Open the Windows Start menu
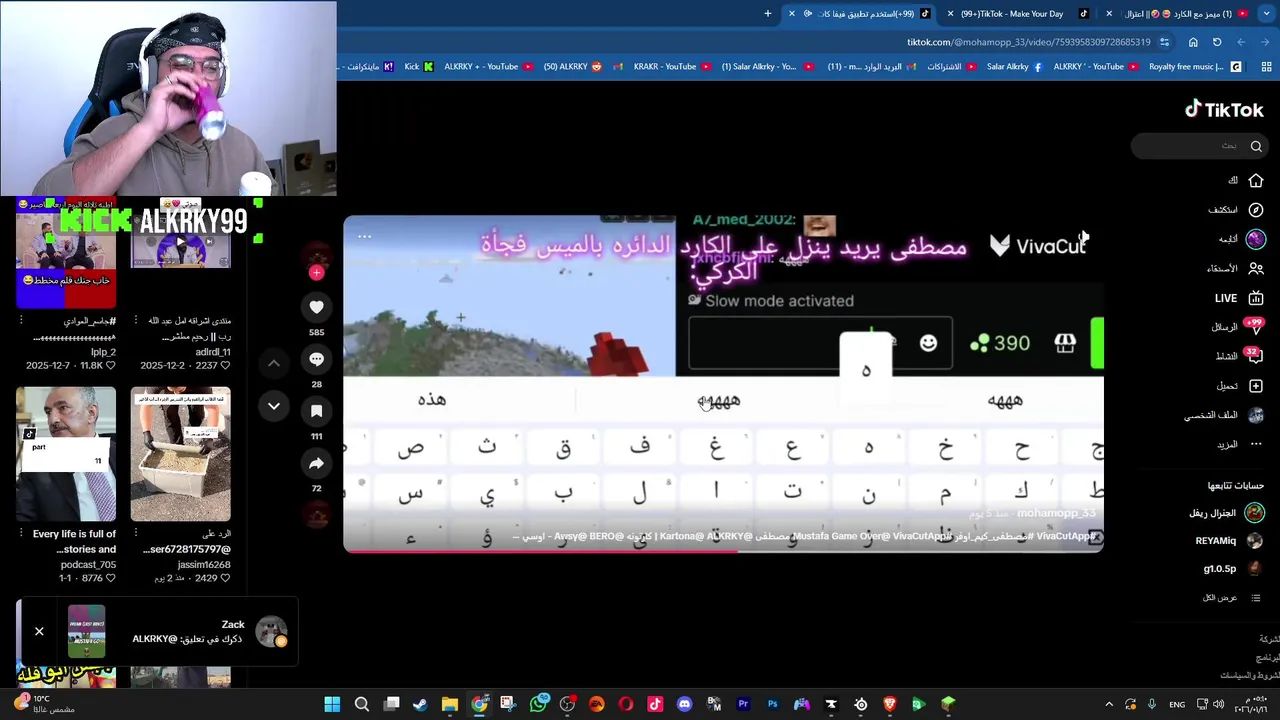The image size is (1280, 720). point(332,704)
